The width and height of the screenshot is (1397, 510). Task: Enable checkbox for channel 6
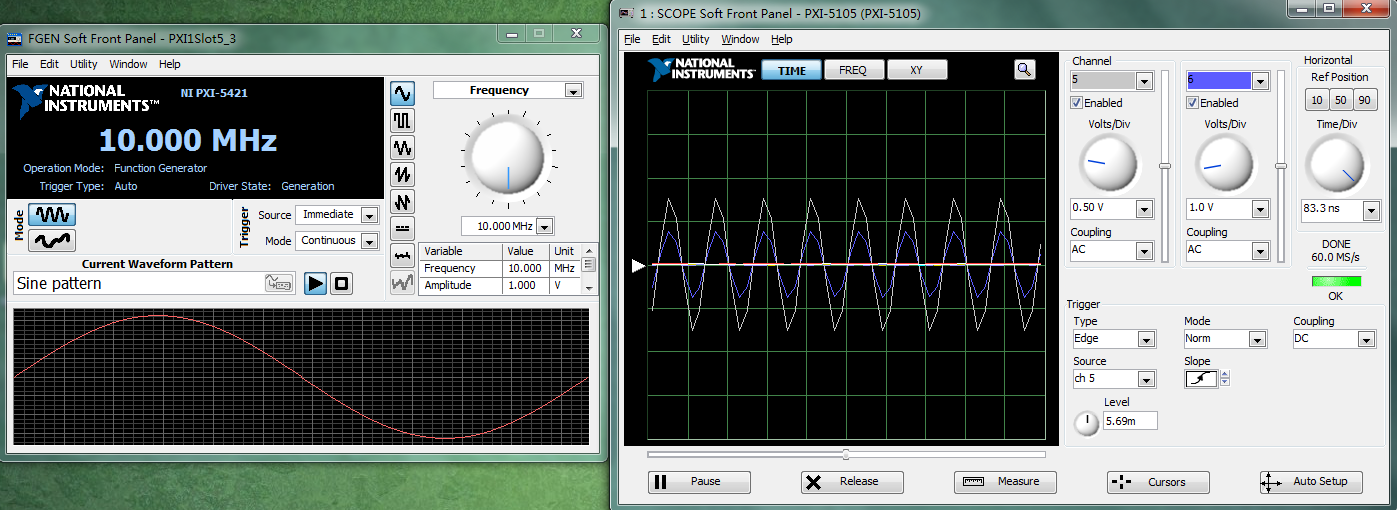pyautogui.click(x=1192, y=103)
